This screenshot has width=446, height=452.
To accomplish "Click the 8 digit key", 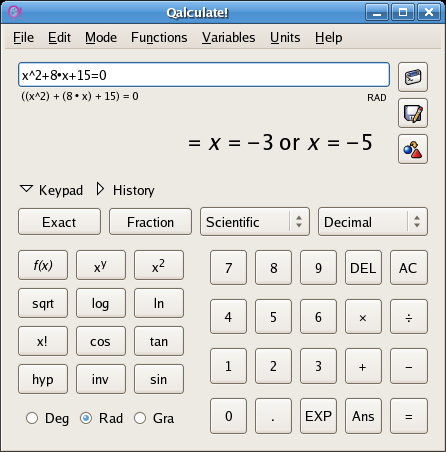I will coord(273,268).
